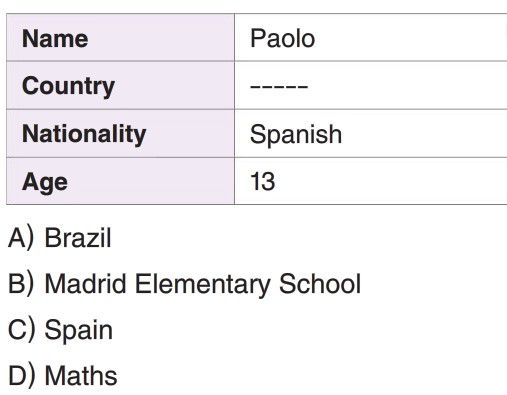Click the Nationality label cell

click(x=120, y=133)
